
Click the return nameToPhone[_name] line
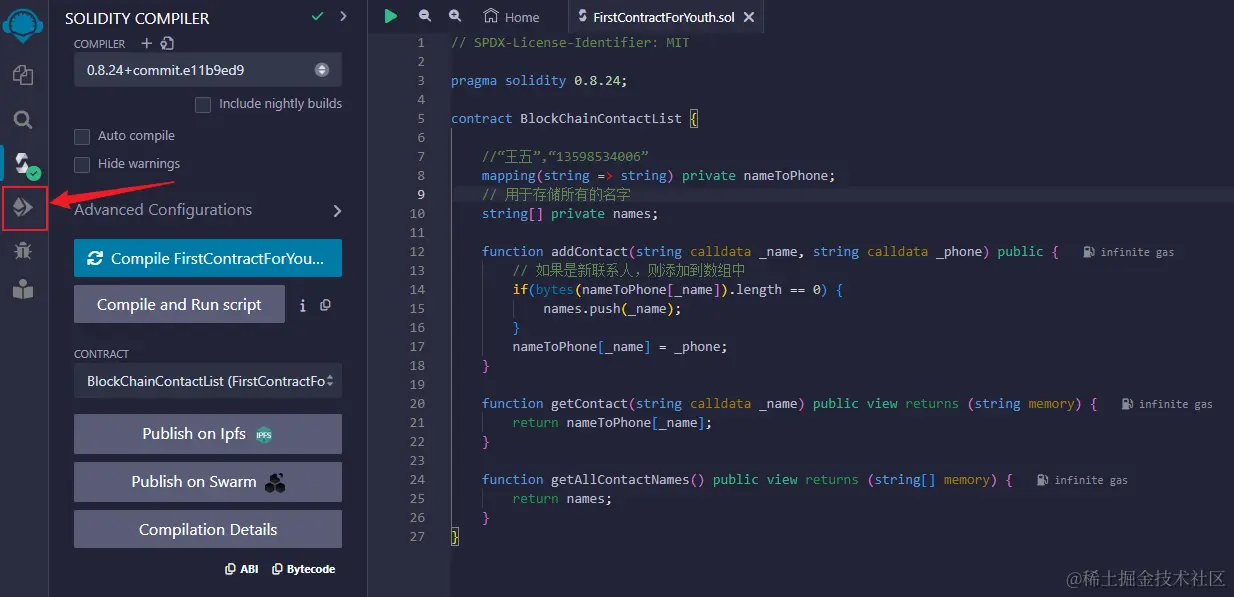[612, 423]
